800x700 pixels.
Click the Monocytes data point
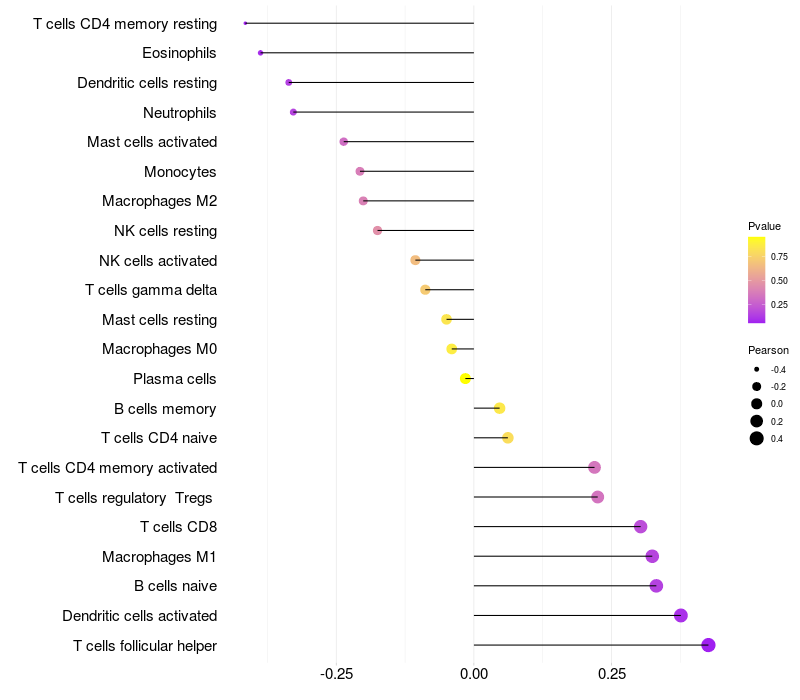(360, 171)
